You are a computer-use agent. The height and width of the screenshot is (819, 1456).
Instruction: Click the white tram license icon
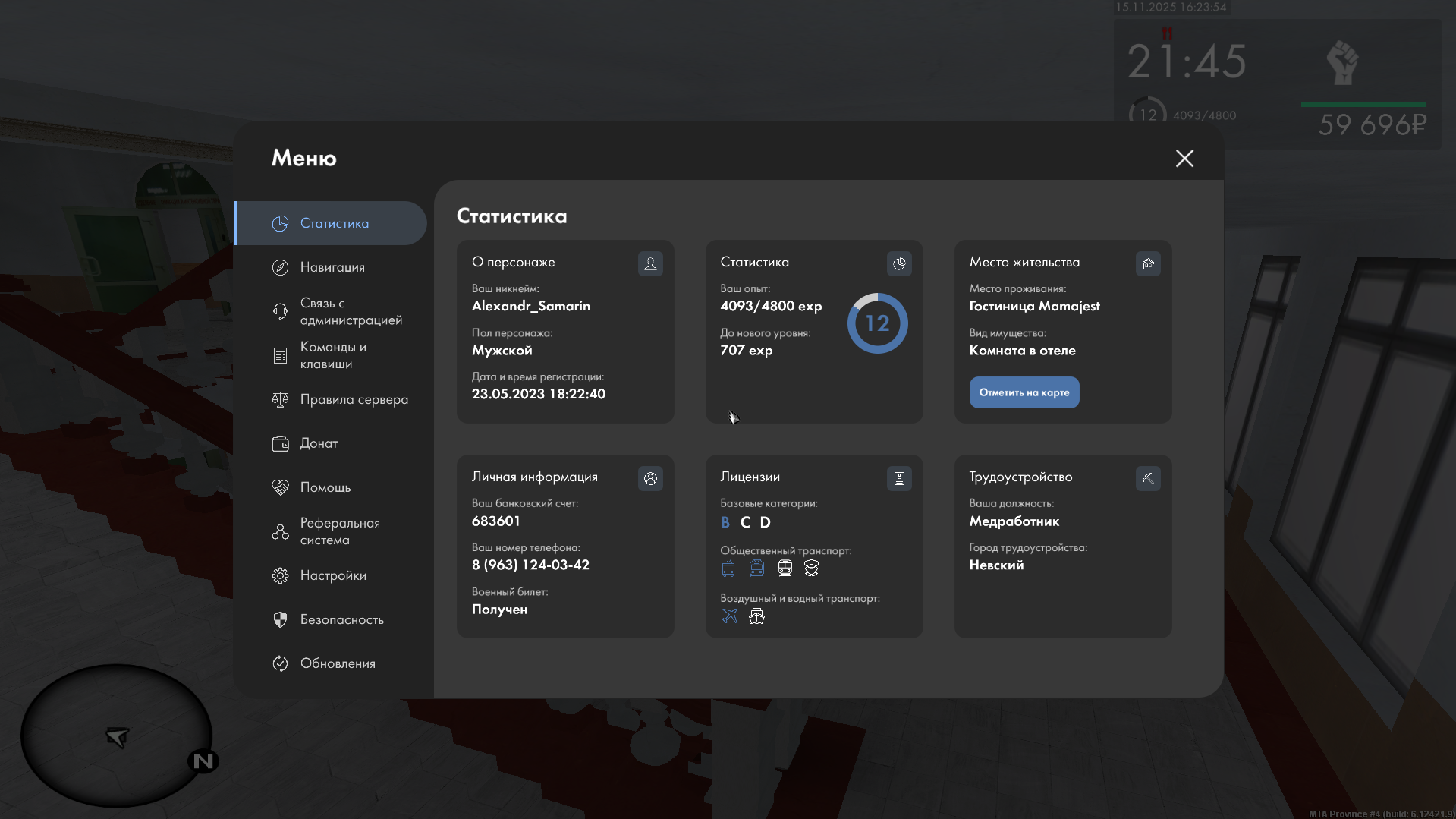(785, 569)
